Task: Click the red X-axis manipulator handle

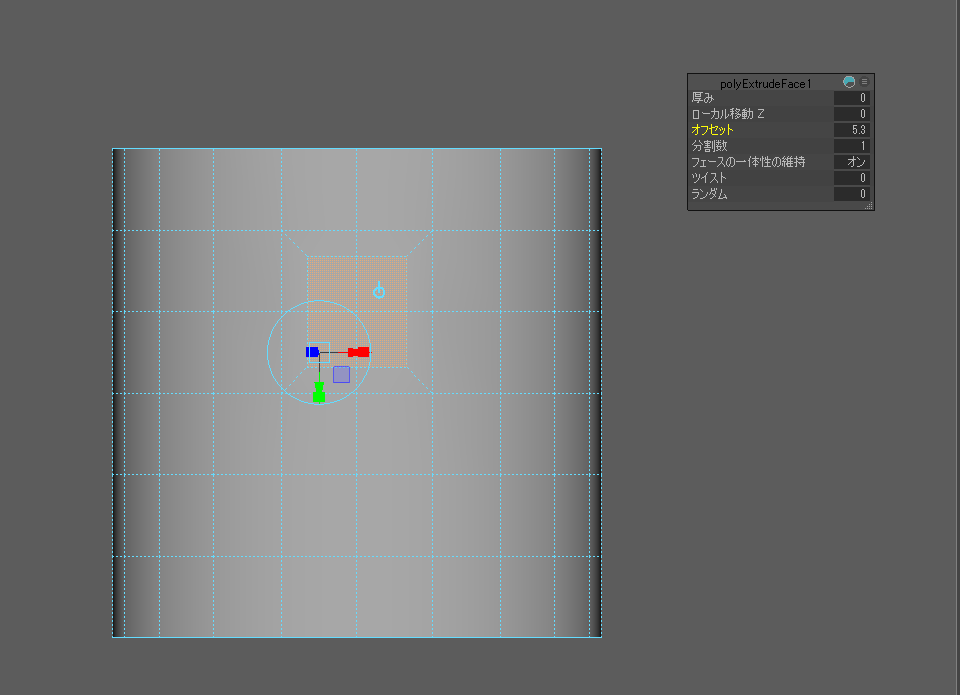Action: pyautogui.click(x=359, y=352)
